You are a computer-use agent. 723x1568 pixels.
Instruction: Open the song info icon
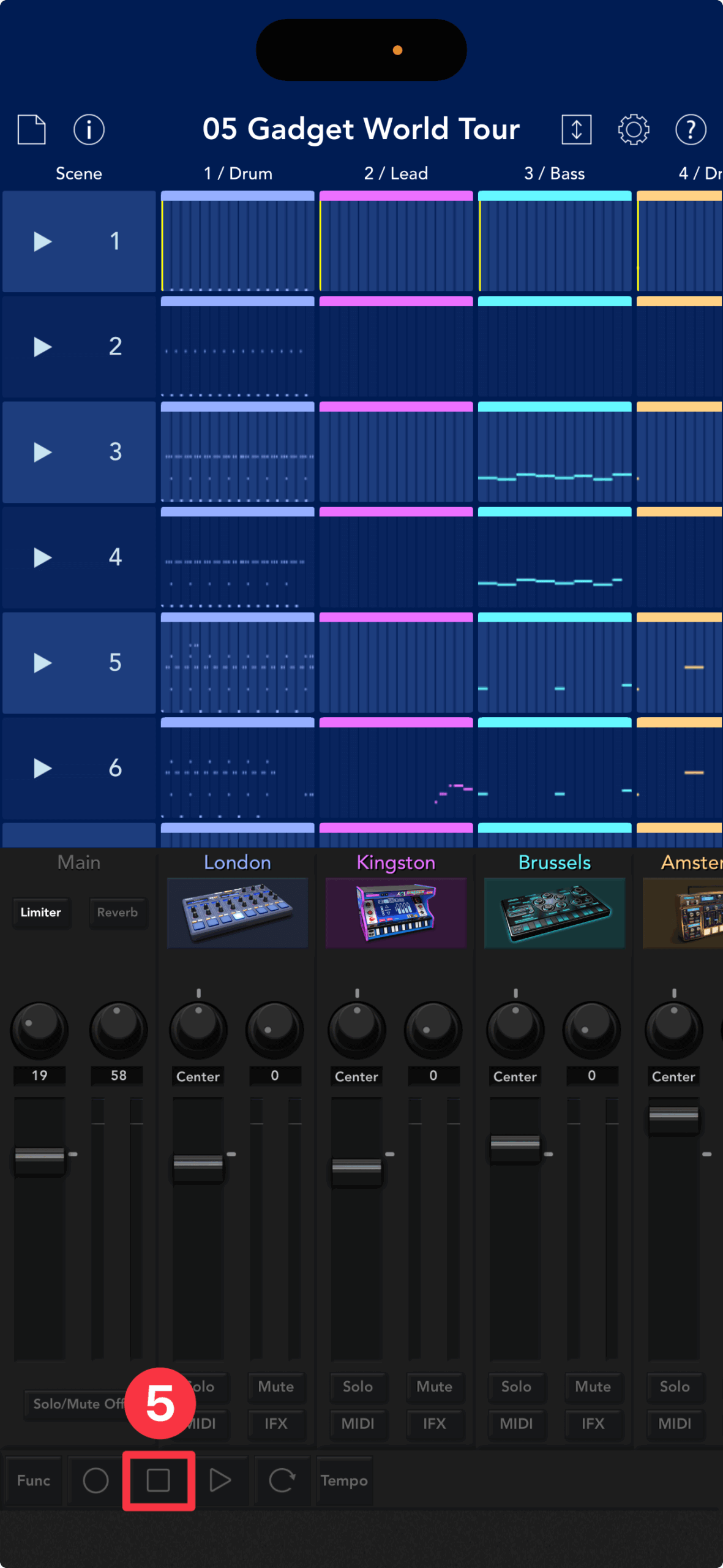point(89,129)
